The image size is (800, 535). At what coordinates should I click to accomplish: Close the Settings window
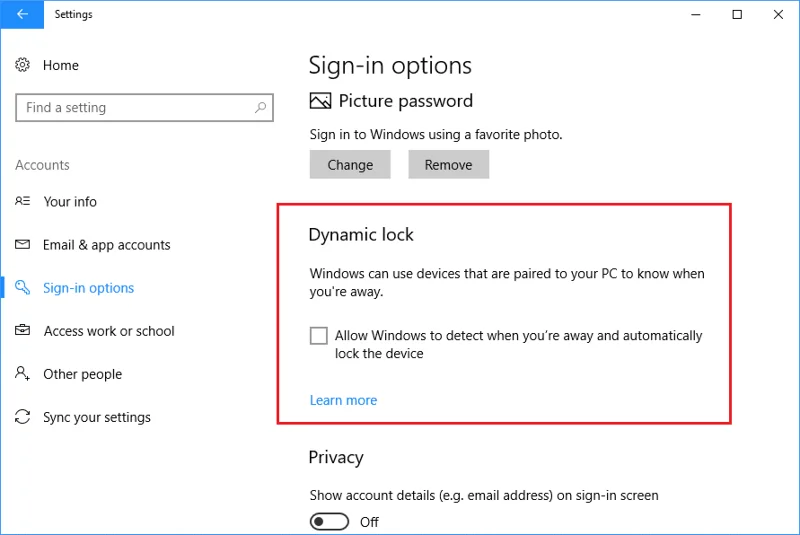[778, 14]
